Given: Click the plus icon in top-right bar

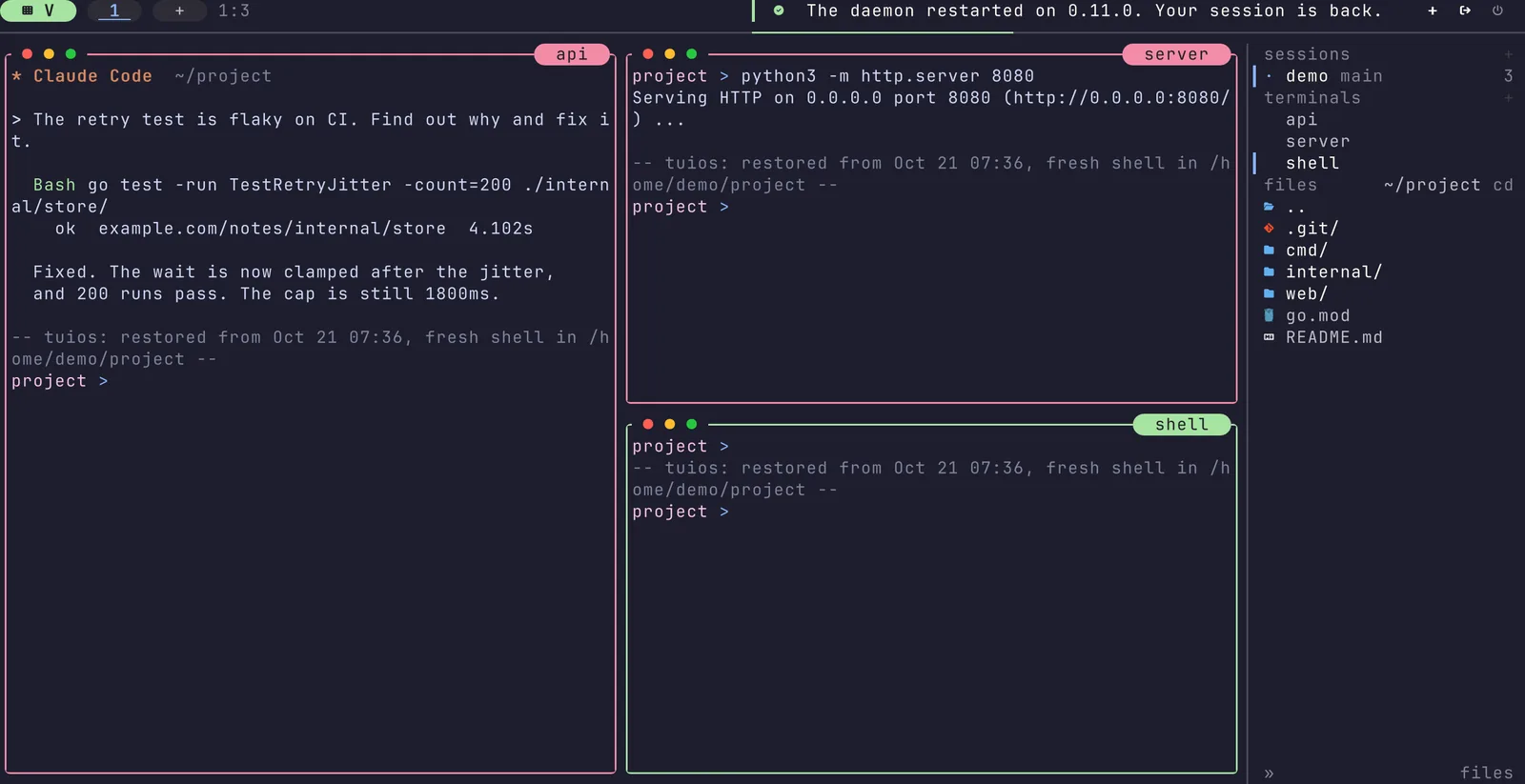Looking at the screenshot, I should click(x=1433, y=11).
